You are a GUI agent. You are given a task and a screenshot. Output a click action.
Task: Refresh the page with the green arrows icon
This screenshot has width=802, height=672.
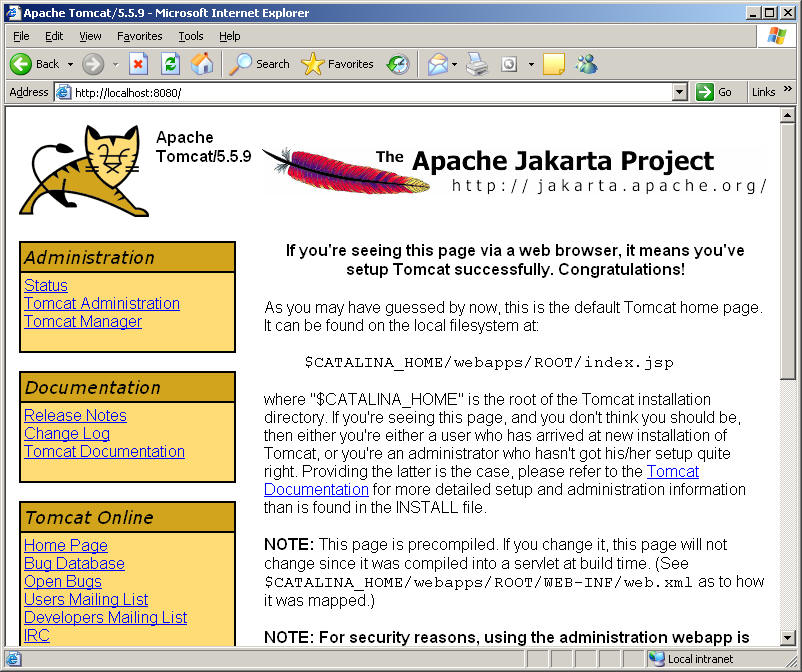(x=170, y=64)
